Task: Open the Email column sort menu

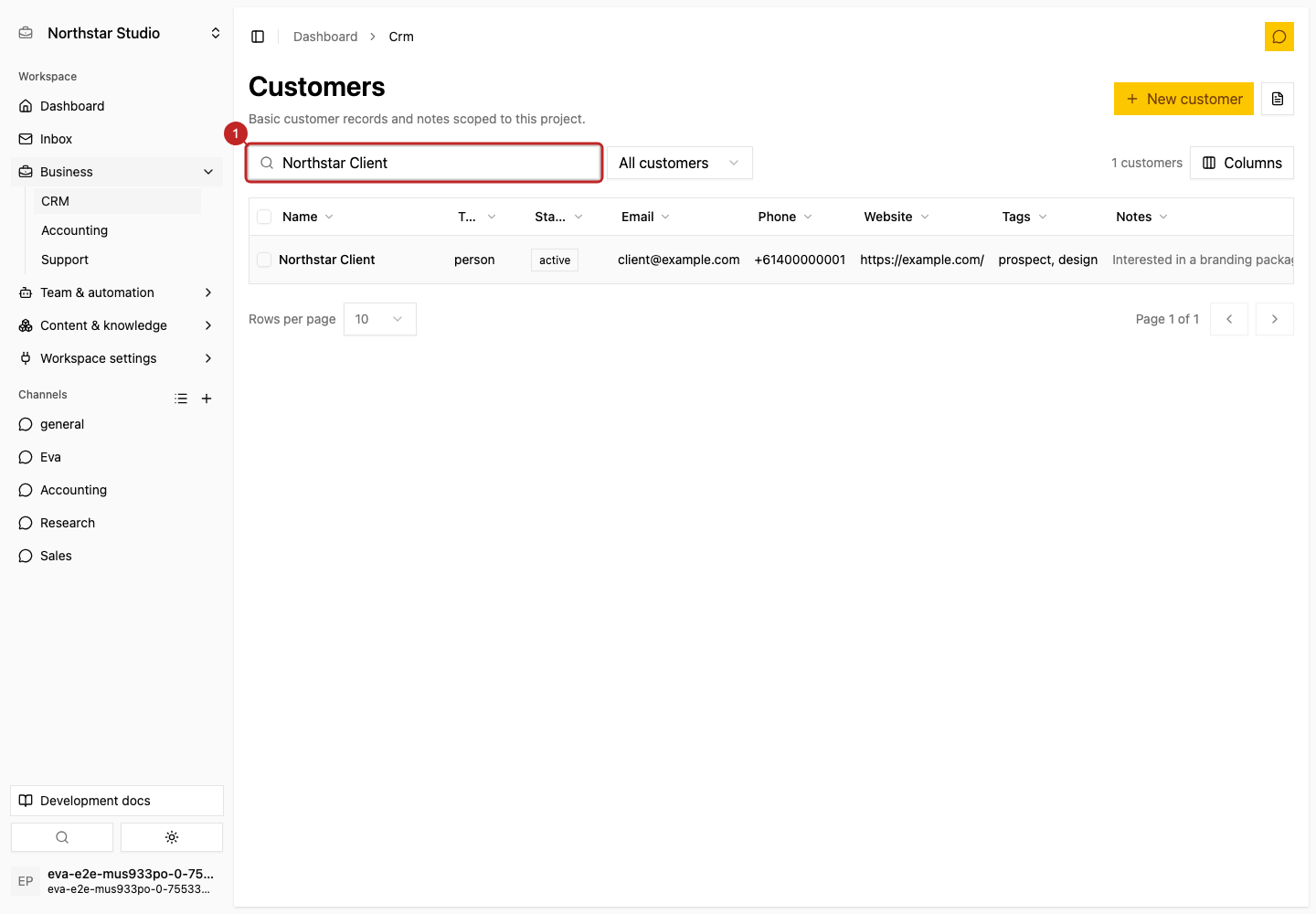Action: coord(645,217)
